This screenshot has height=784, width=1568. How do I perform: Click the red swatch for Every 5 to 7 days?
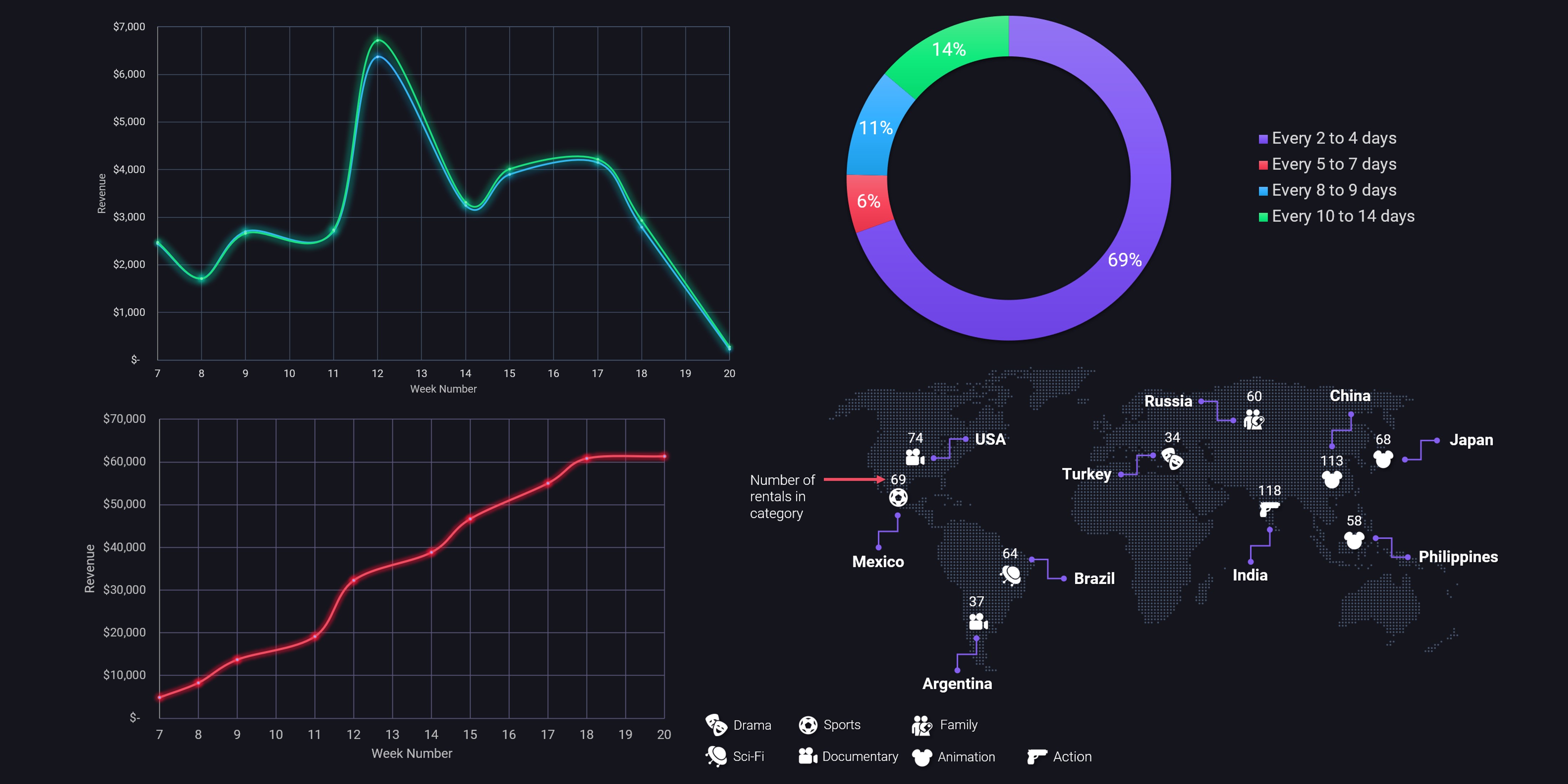pos(1263,165)
